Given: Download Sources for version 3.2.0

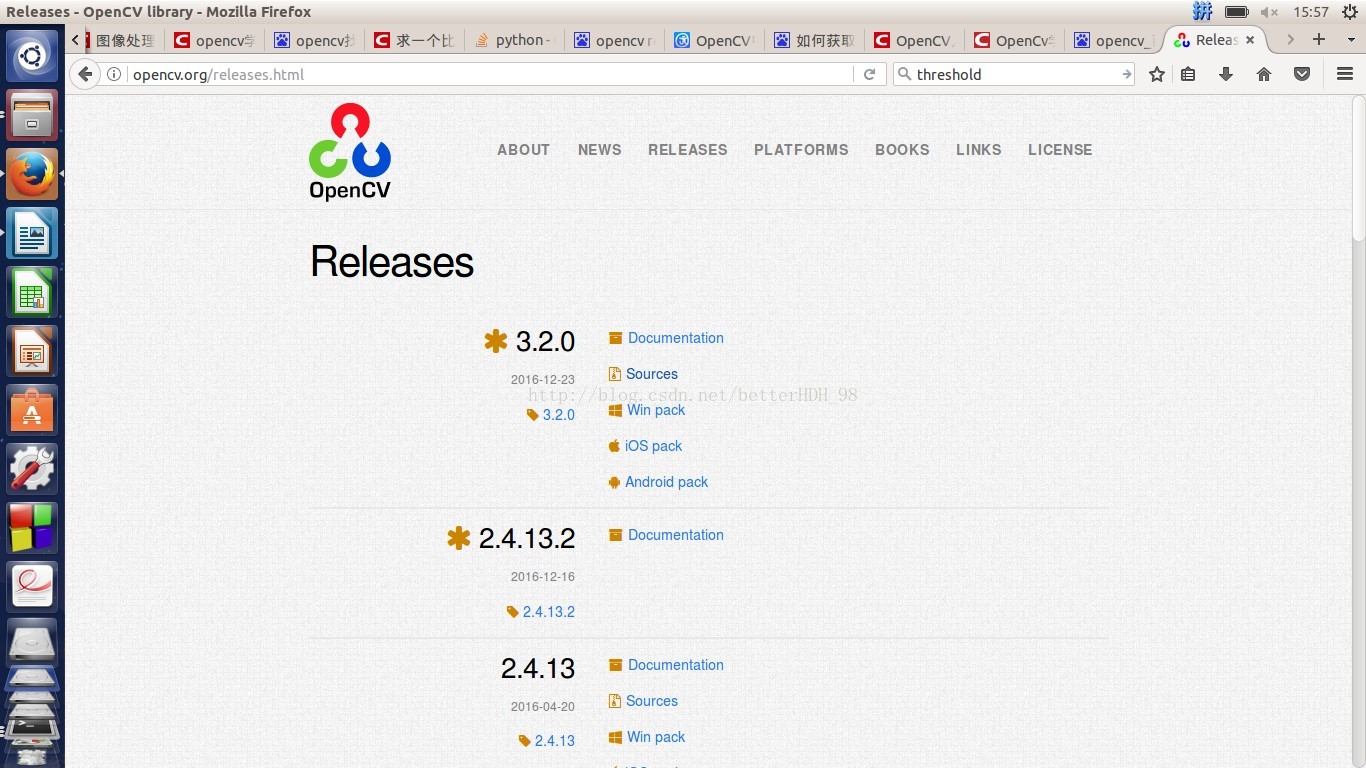Looking at the screenshot, I should (652, 374).
